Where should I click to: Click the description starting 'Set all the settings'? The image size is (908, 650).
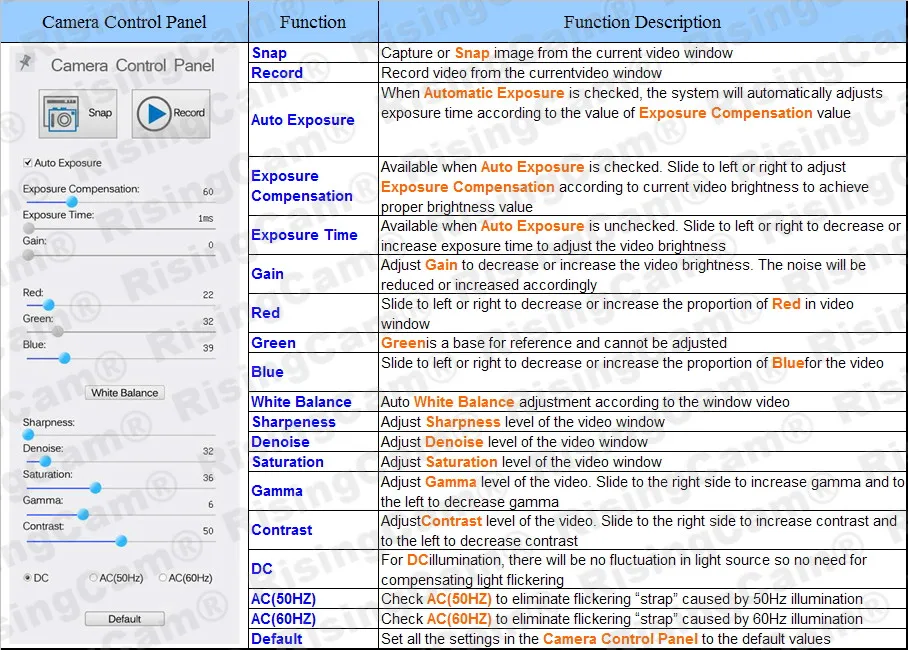[x=606, y=639]
